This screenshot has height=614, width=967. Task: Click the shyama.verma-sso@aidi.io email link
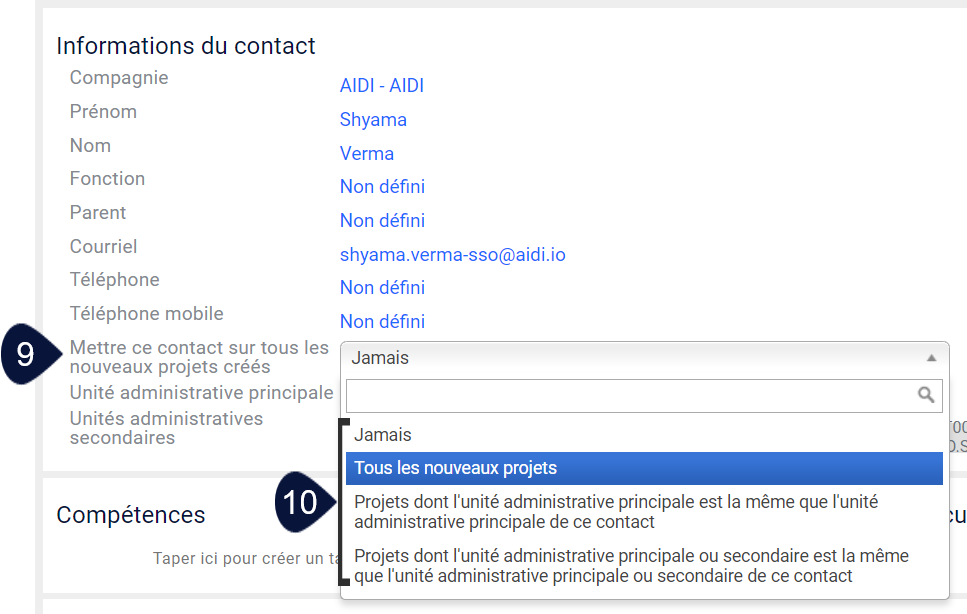click(x=453, y=255)
